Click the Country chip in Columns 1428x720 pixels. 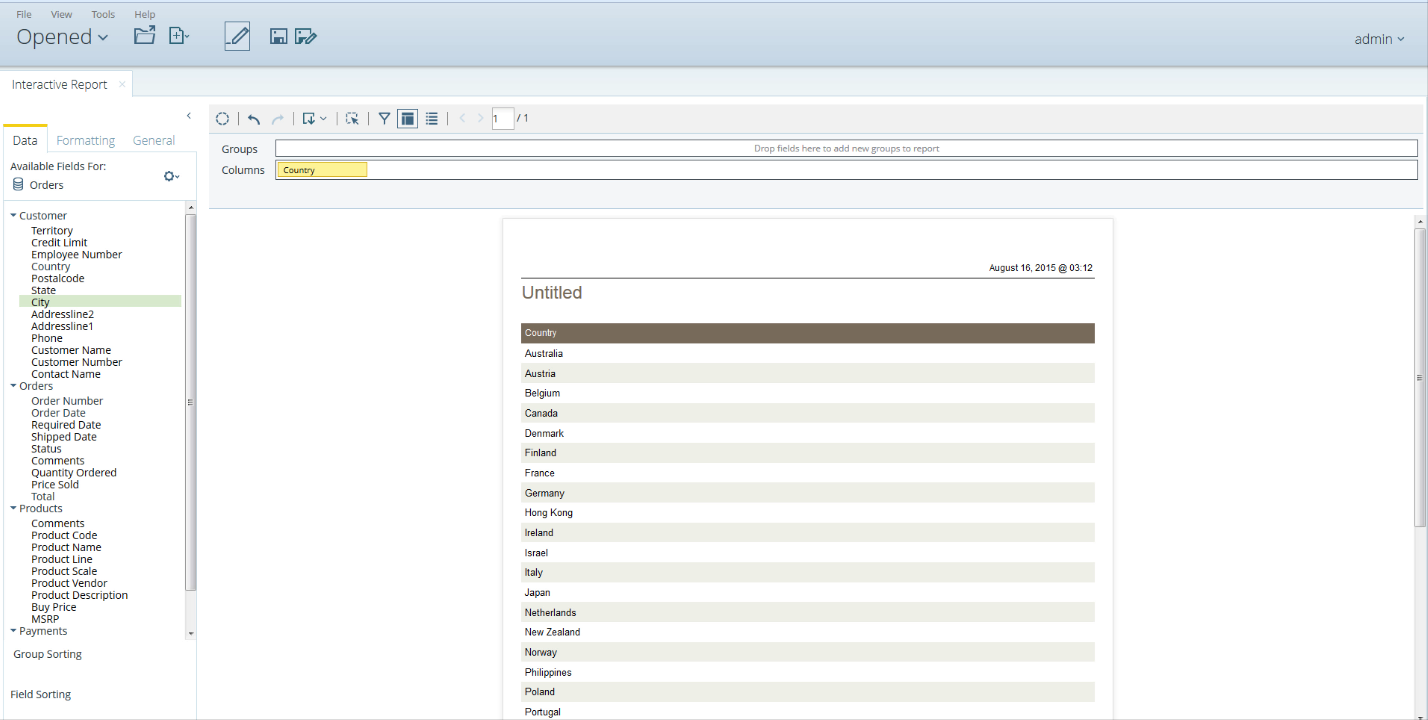point(322,170)
